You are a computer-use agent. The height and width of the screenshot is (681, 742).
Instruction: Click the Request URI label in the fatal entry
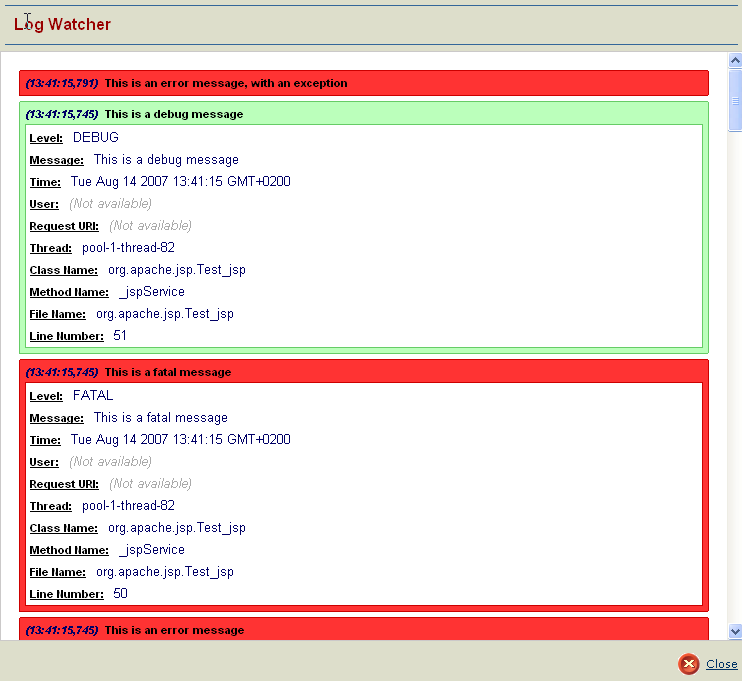coord(65,484)
